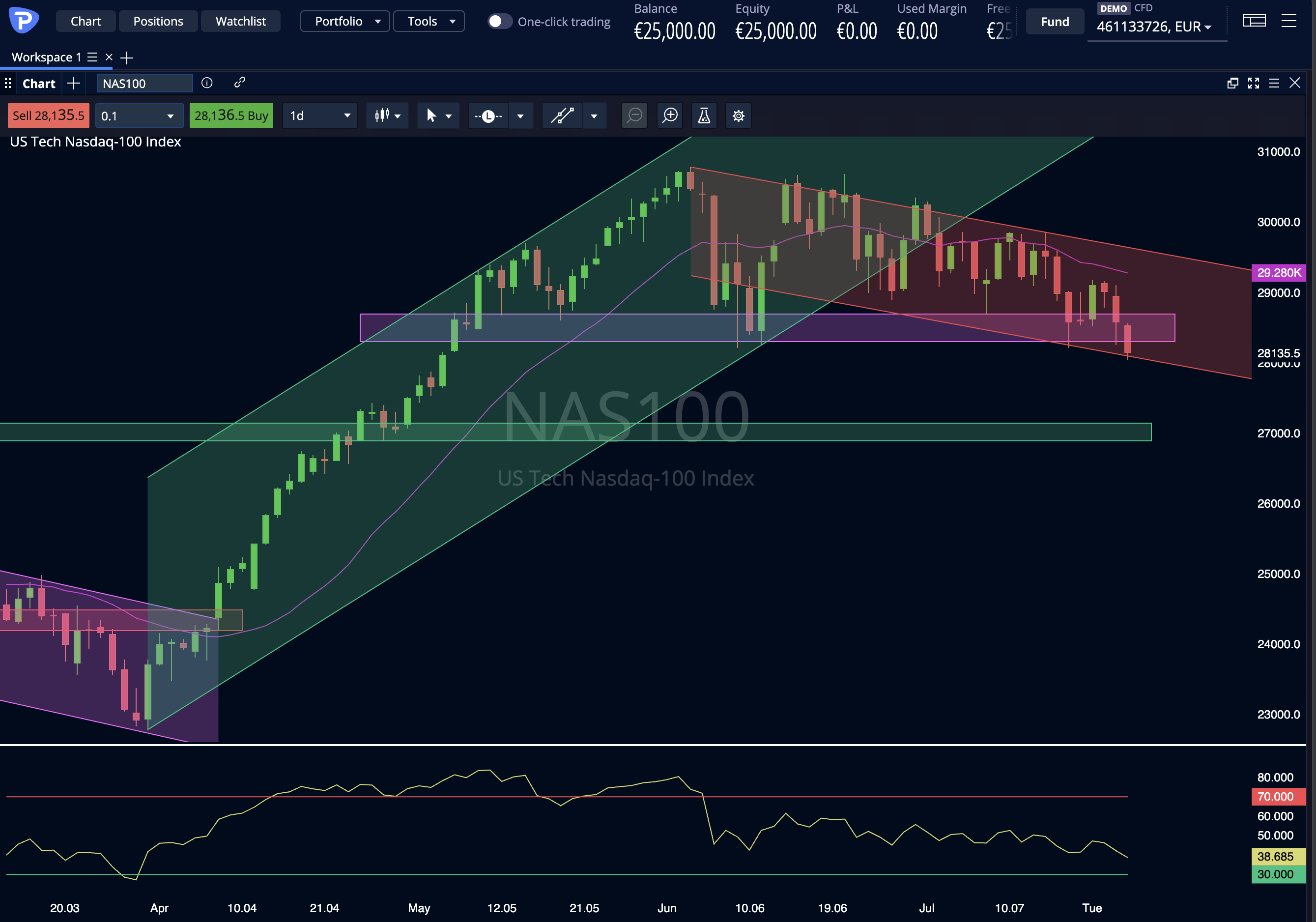Open indicators flask icon
Image resolution: width=1316 pixels, height=922 pixels.
[x=704, y=115]
